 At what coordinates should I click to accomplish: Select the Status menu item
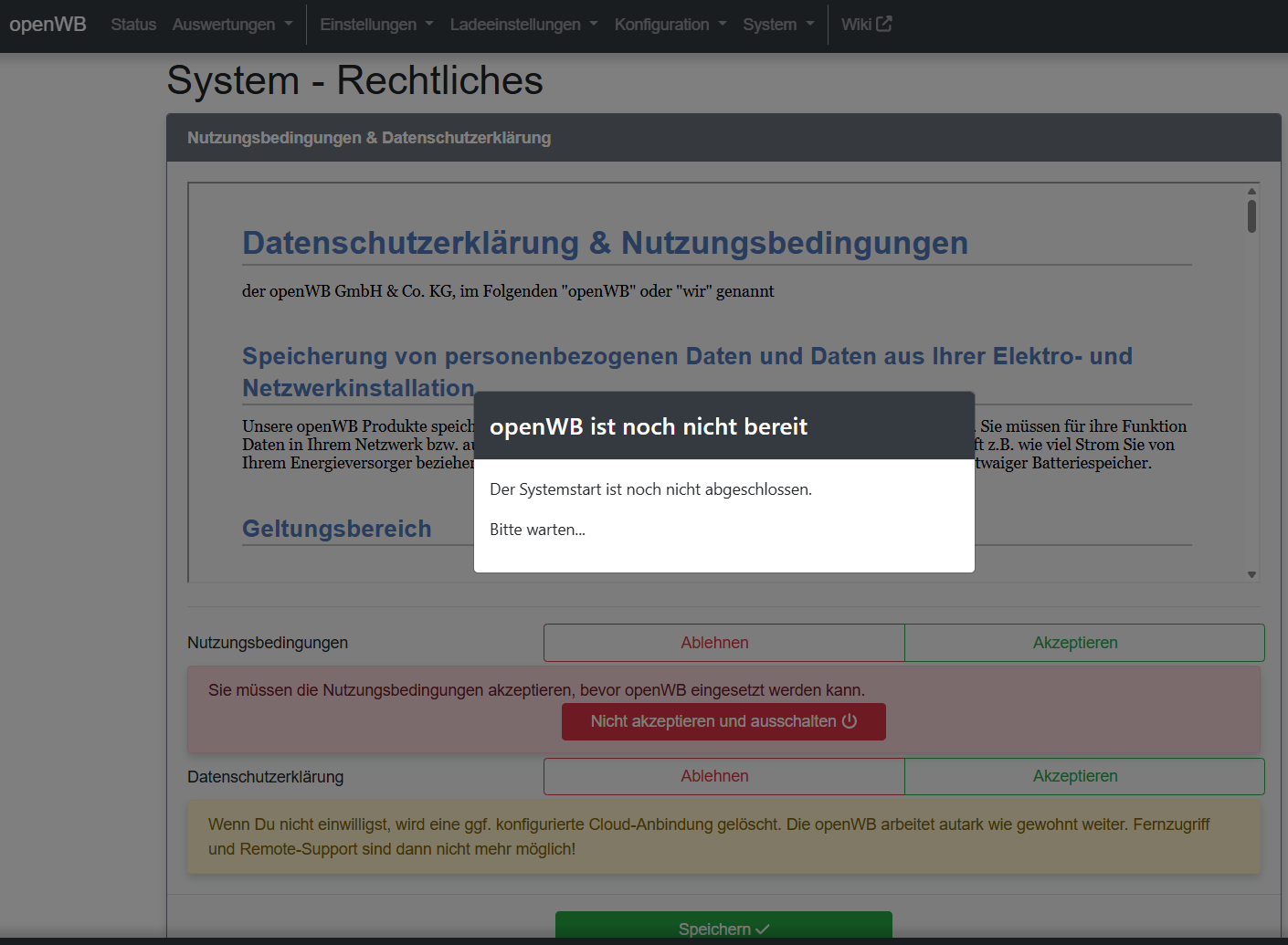point(133,25)
